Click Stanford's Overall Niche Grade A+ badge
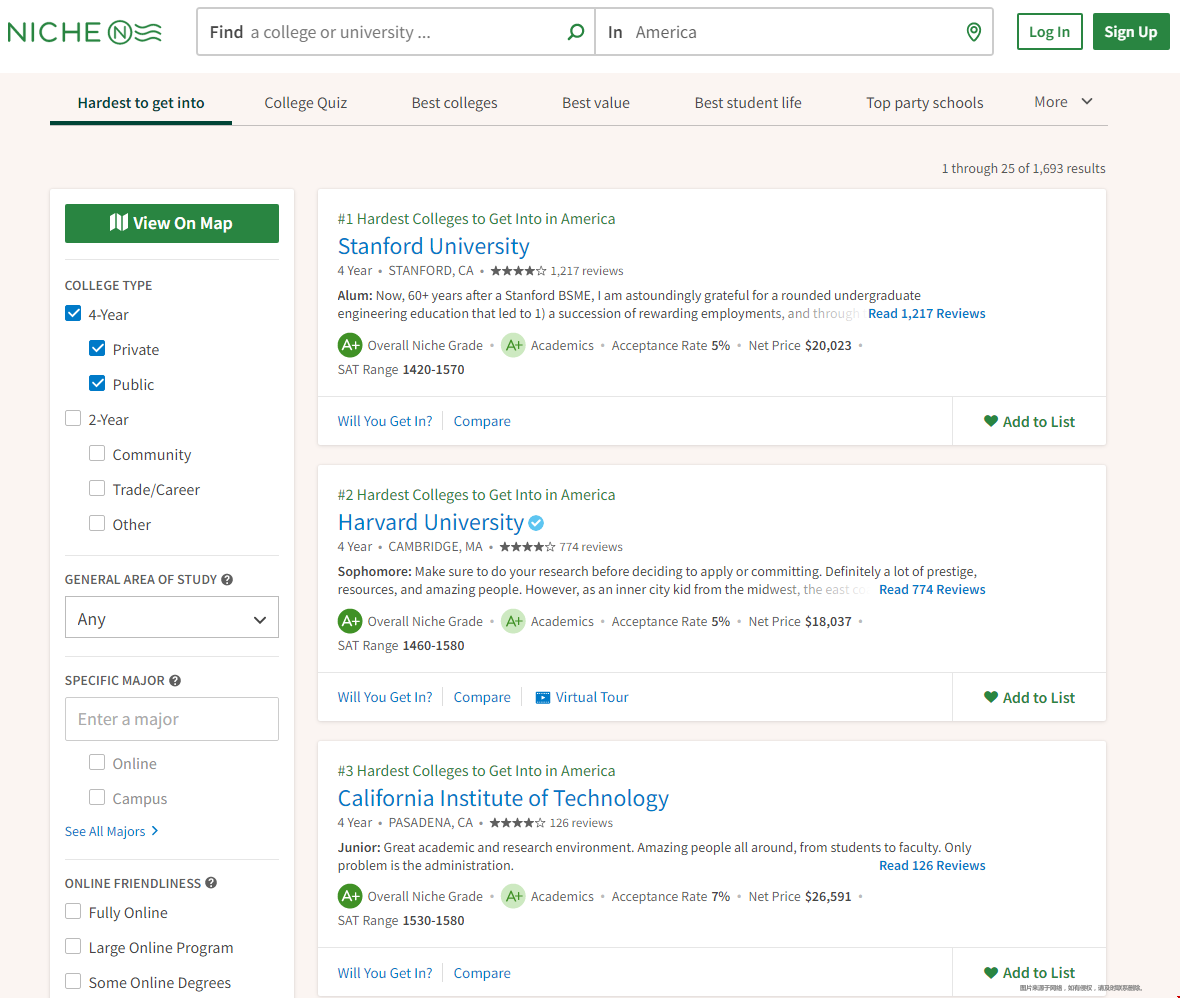The width and height of the screenshot is (1180, 998). 350,345
